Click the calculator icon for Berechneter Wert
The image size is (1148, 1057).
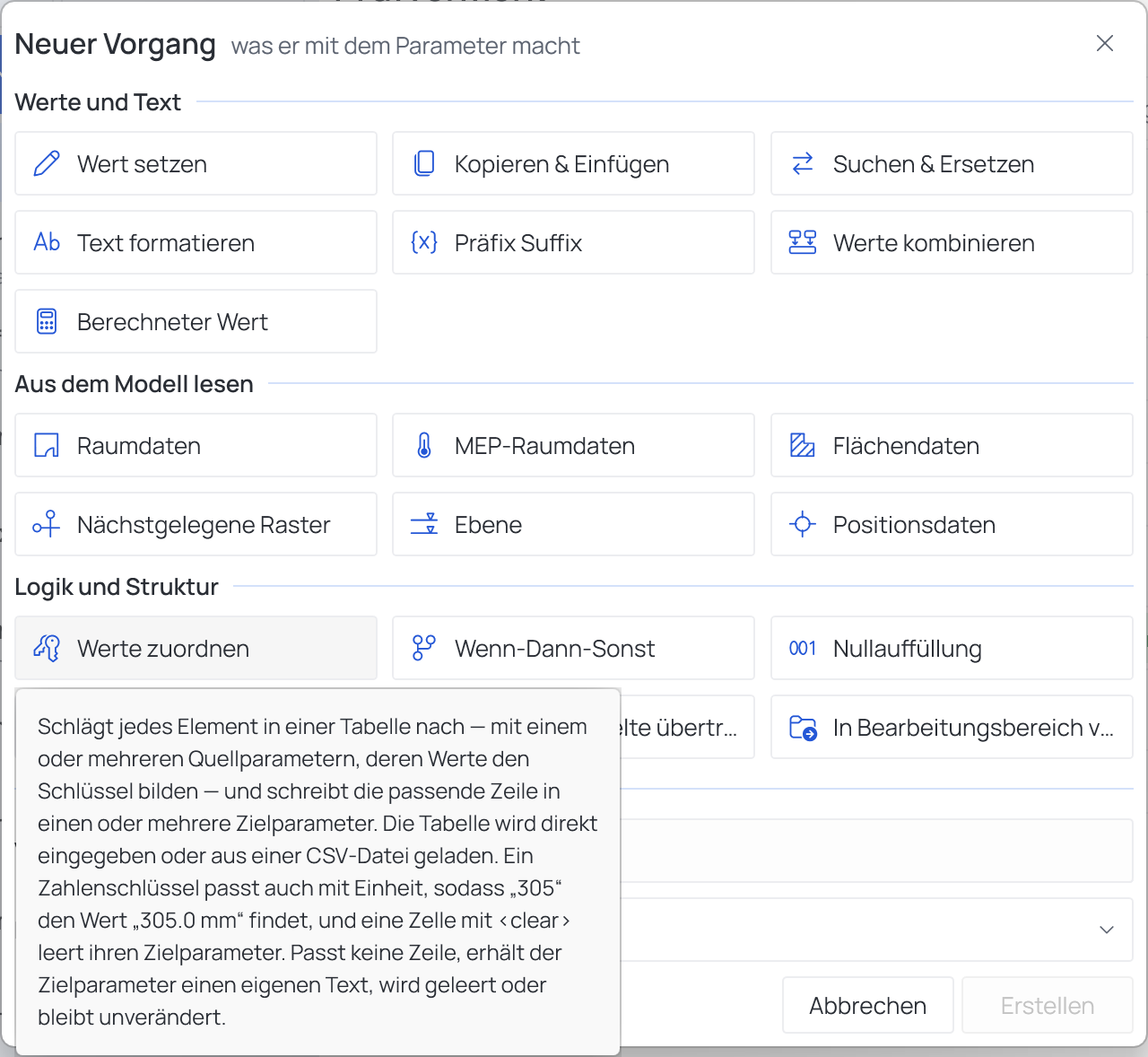tap(47, 321)
